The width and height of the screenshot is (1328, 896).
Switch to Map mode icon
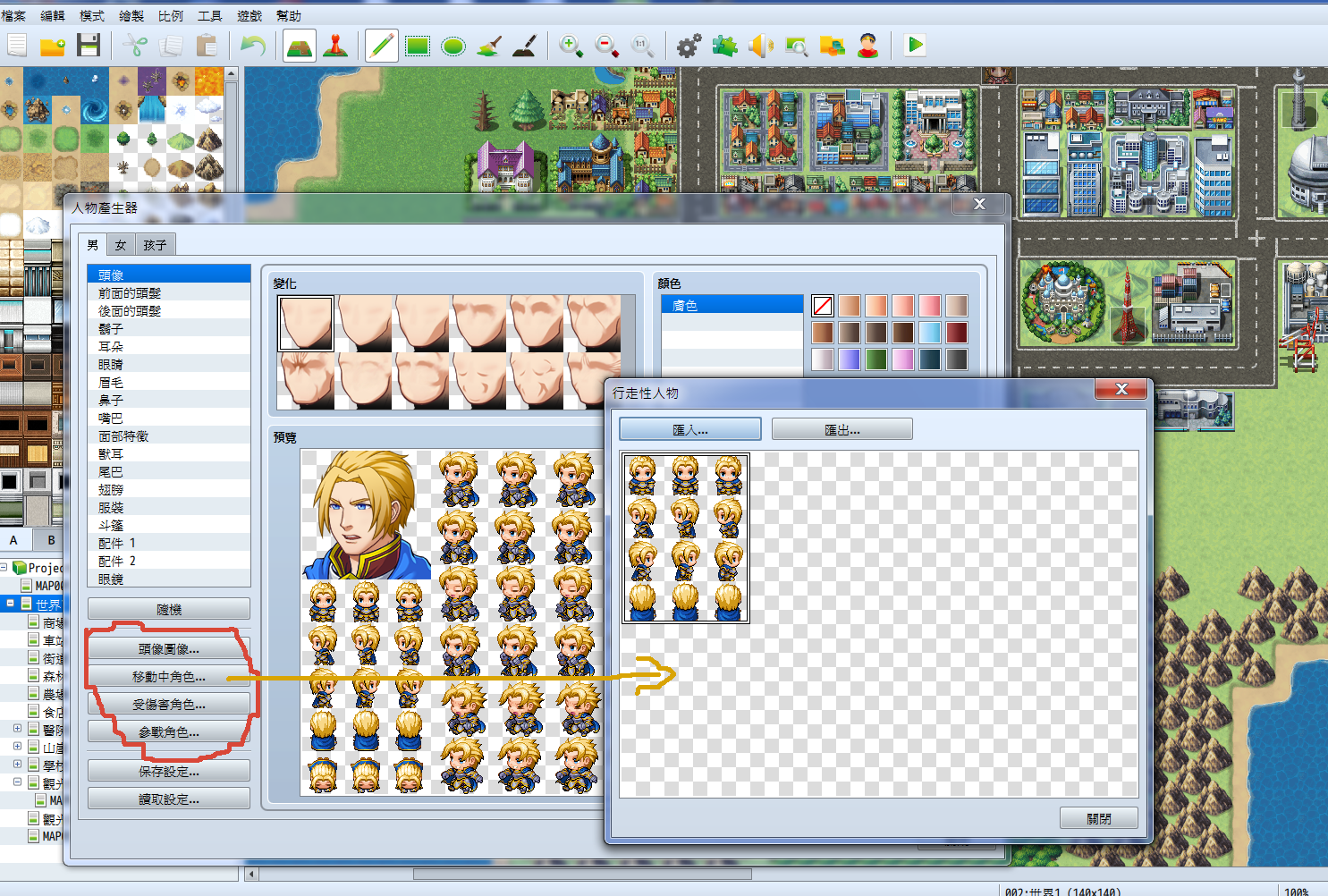(300, 45)
